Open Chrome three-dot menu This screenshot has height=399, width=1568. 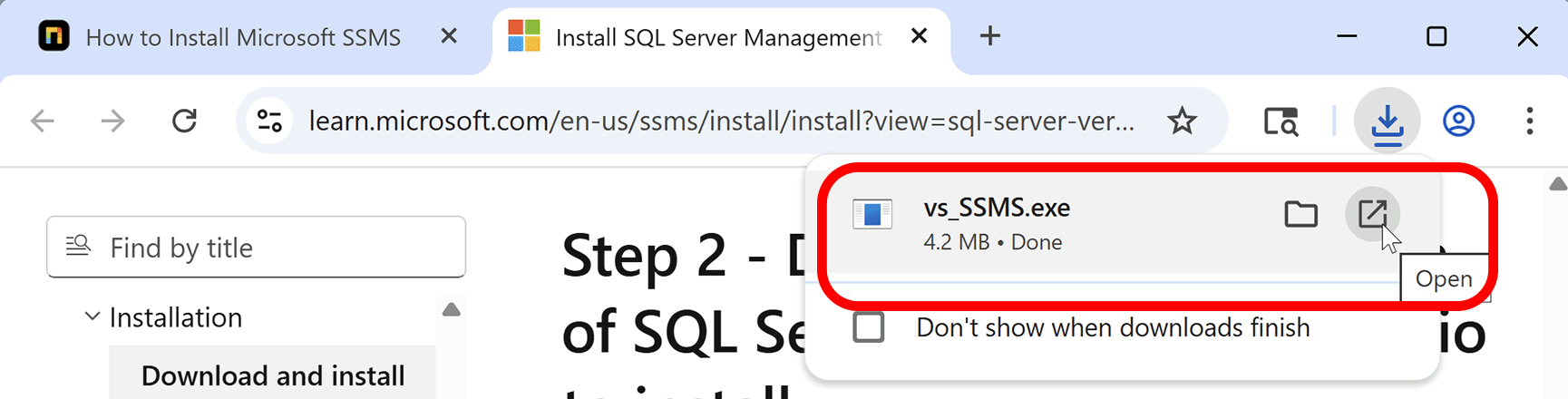[x=1529, y=121]
